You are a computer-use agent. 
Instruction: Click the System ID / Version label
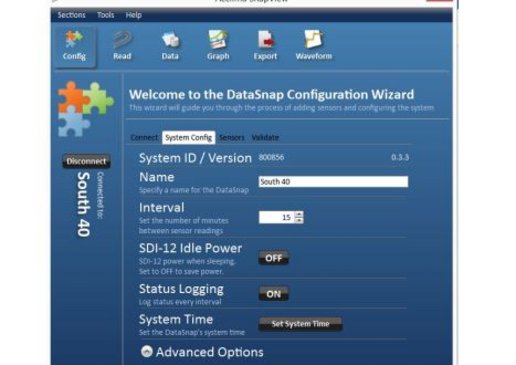(x=195, y=158)
